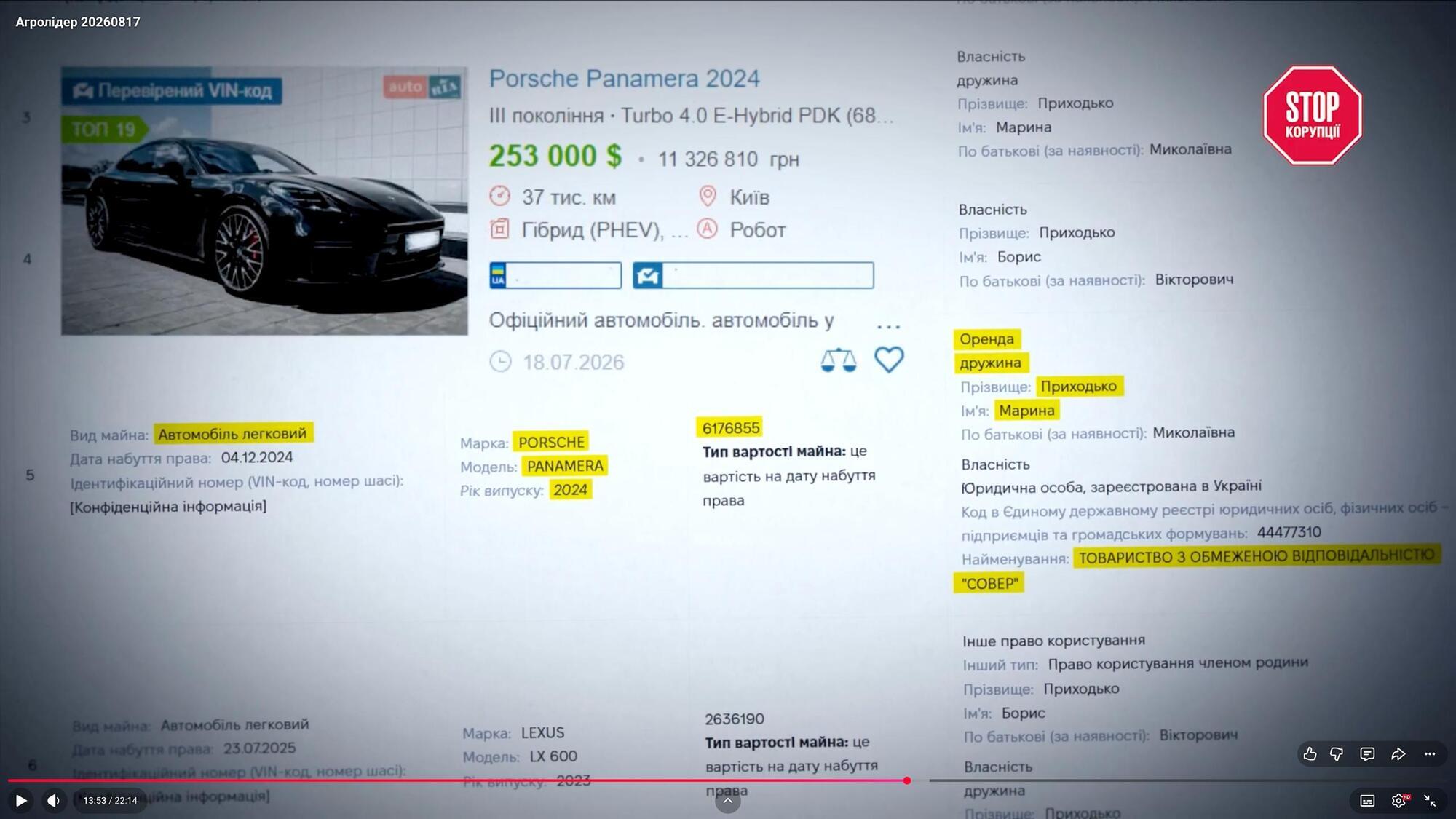
Task: Favorite the listing with heart icon
Action: (x=889, y=360)
